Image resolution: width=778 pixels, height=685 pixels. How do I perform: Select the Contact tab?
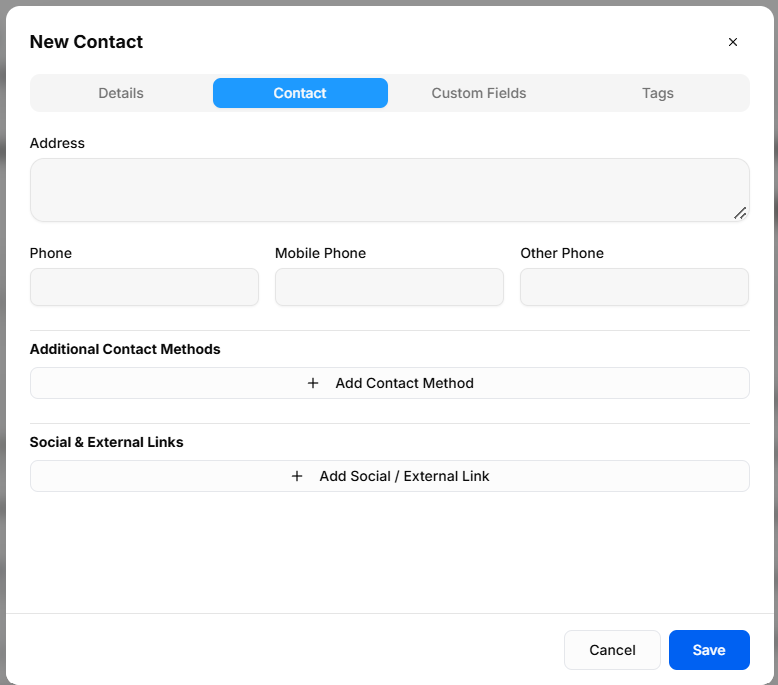300,93
